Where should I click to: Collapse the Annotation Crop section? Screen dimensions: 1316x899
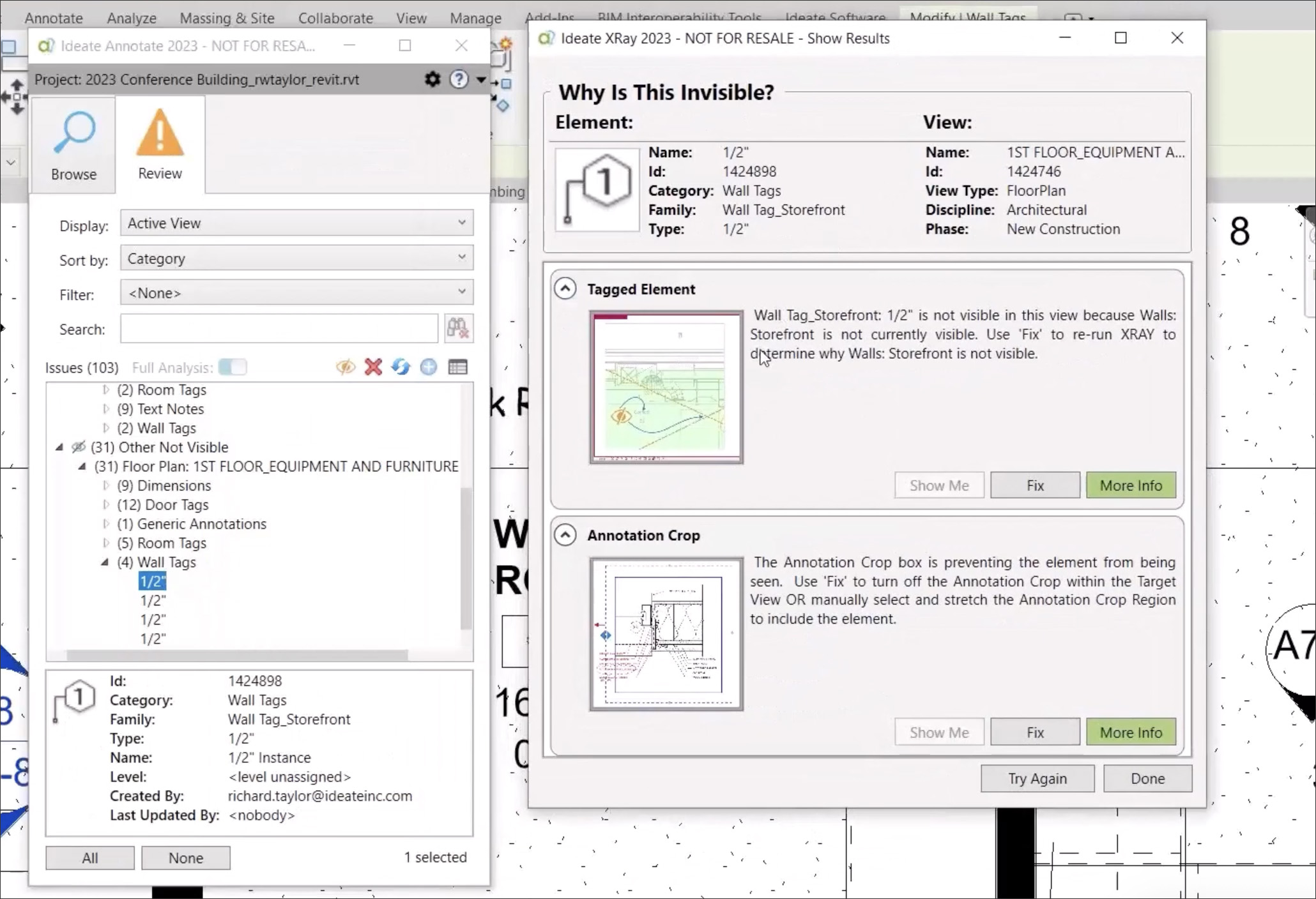565,535
